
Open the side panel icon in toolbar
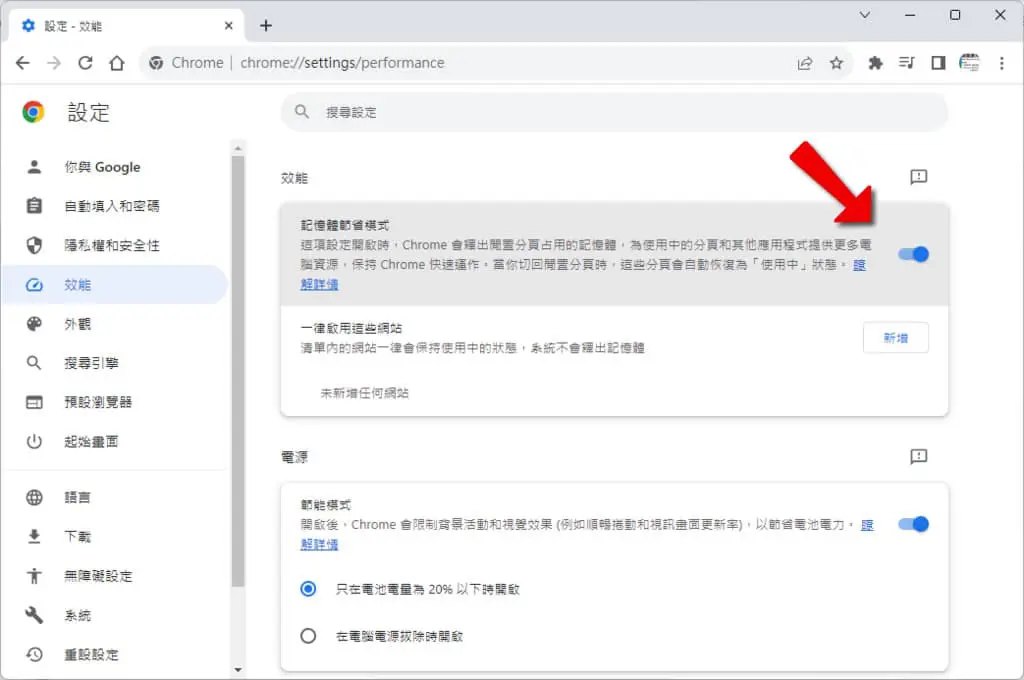938,63
